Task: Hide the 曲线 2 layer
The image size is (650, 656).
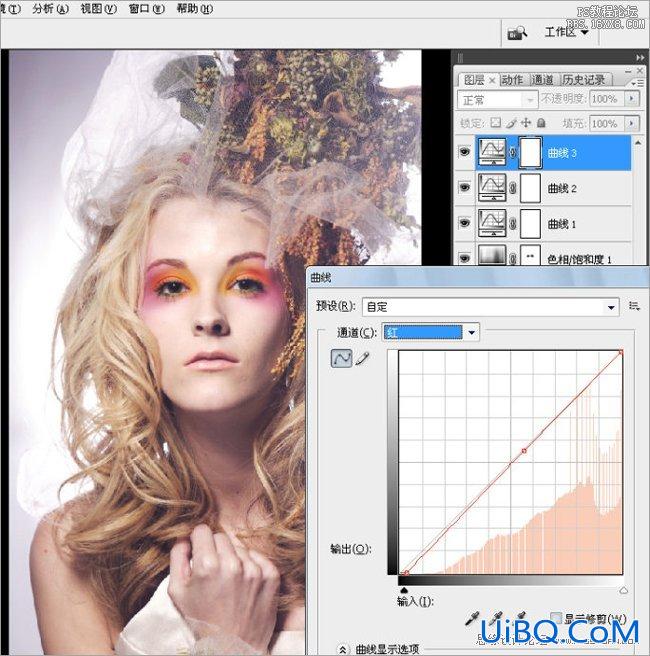Action: (x=464, y=187)
